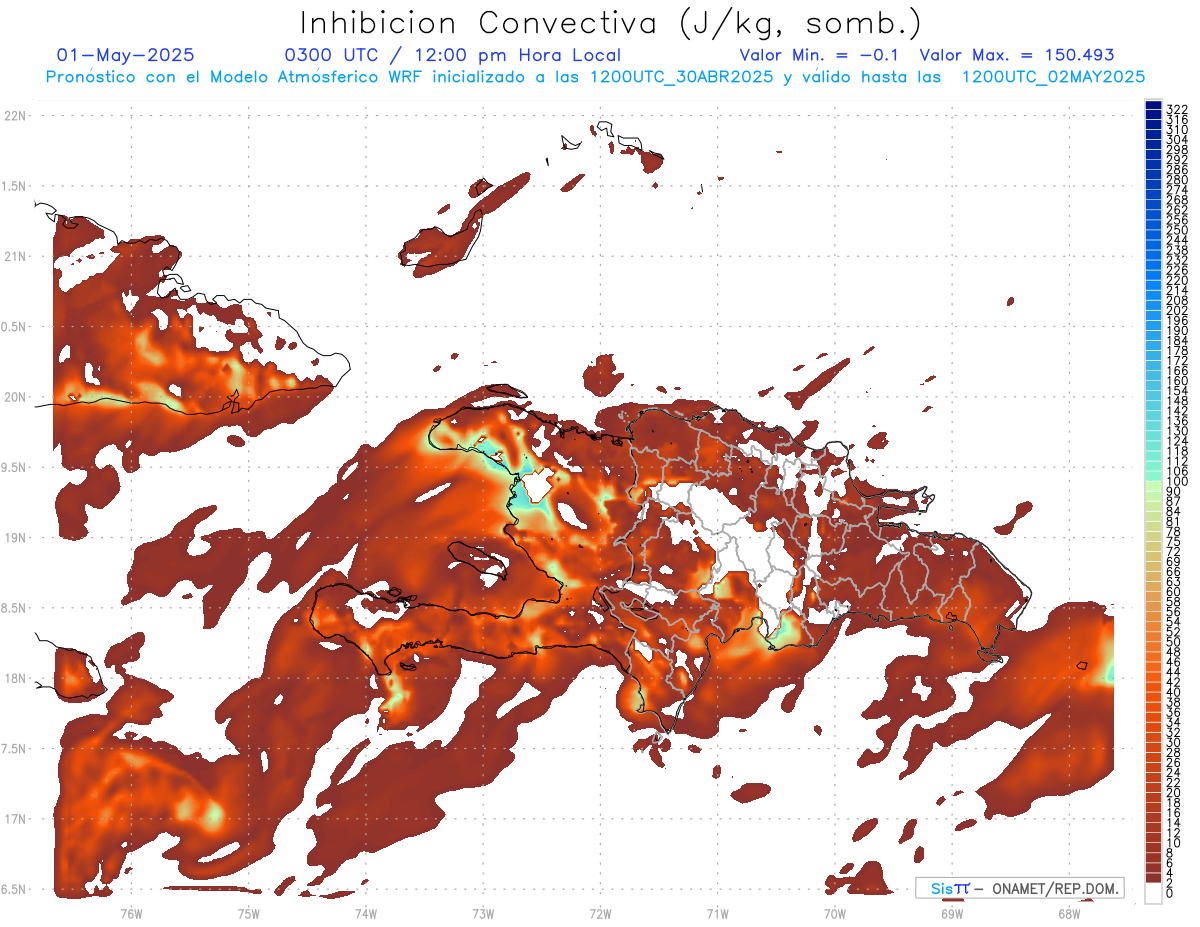Click the '100' color bar label

tap(1177, 482)
